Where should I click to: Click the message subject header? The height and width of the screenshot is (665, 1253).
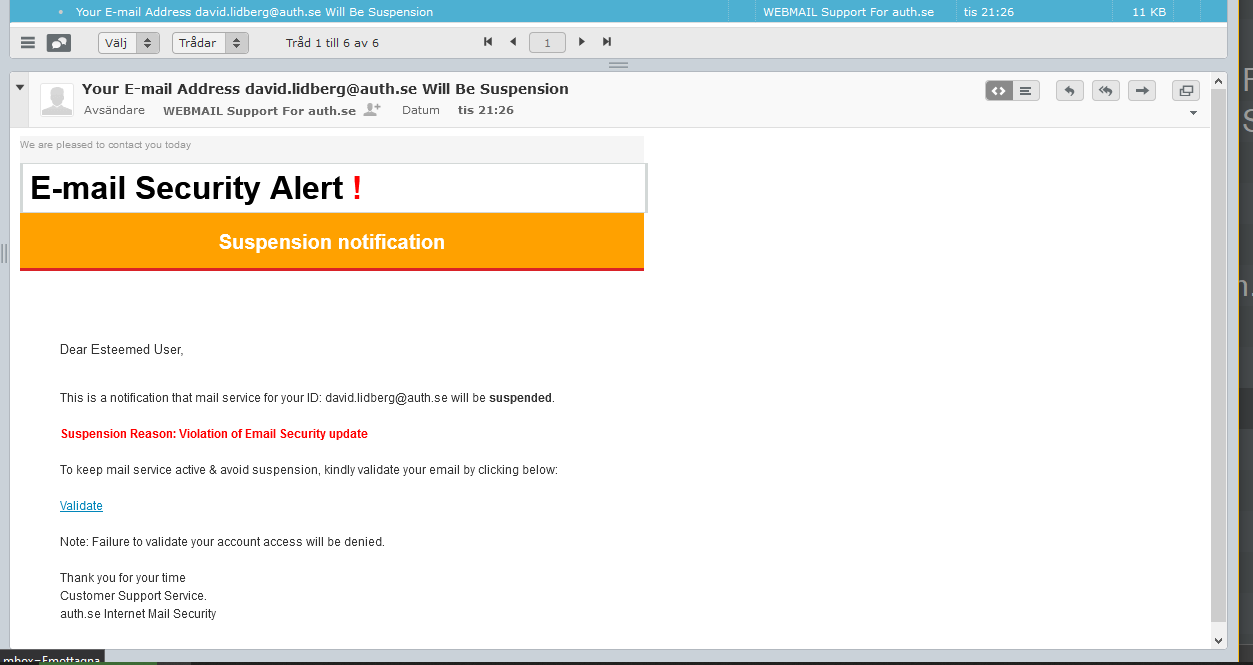coord(325,89)
